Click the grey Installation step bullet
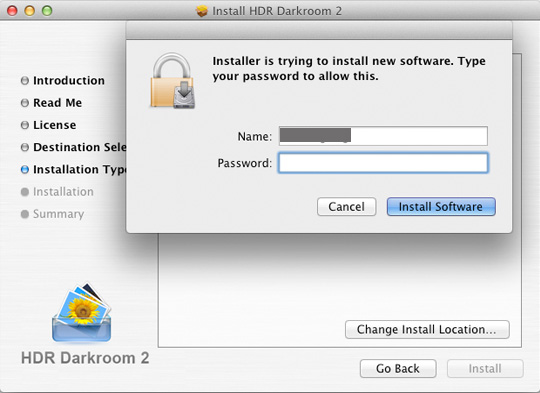Viewport: 540px width, 393px height. coord(25,192)
